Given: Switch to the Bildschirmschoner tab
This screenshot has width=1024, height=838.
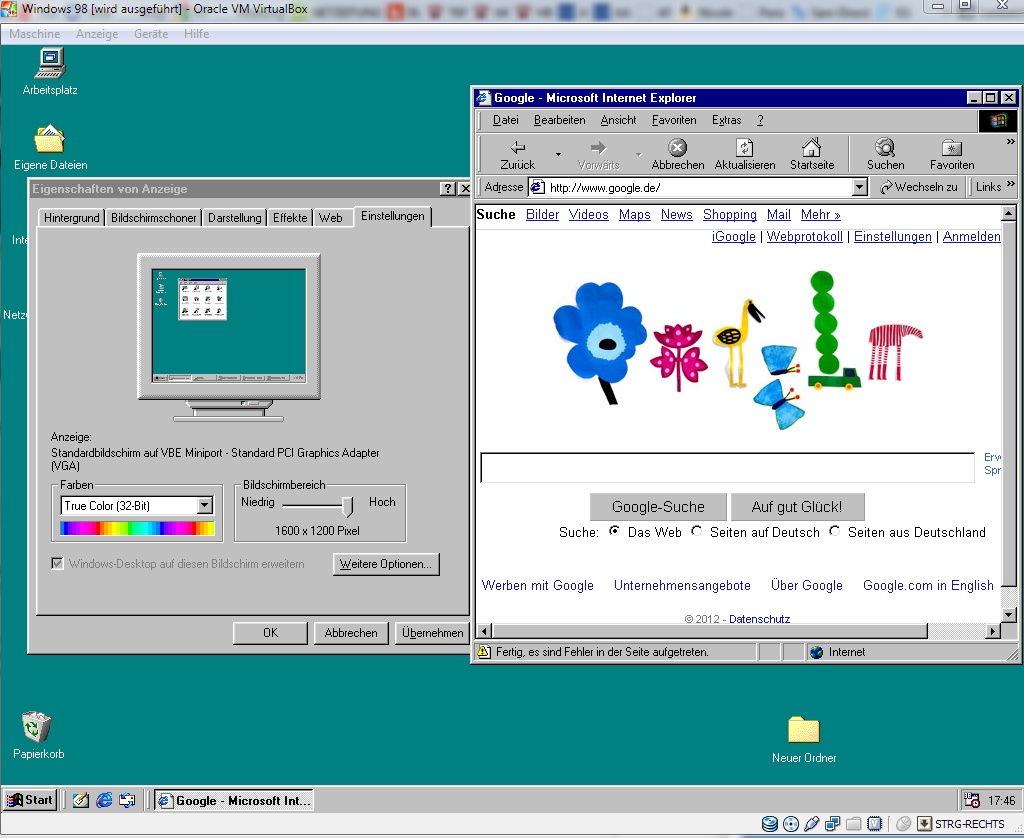Looking at the screenshot, I should [x=153, y=218].
